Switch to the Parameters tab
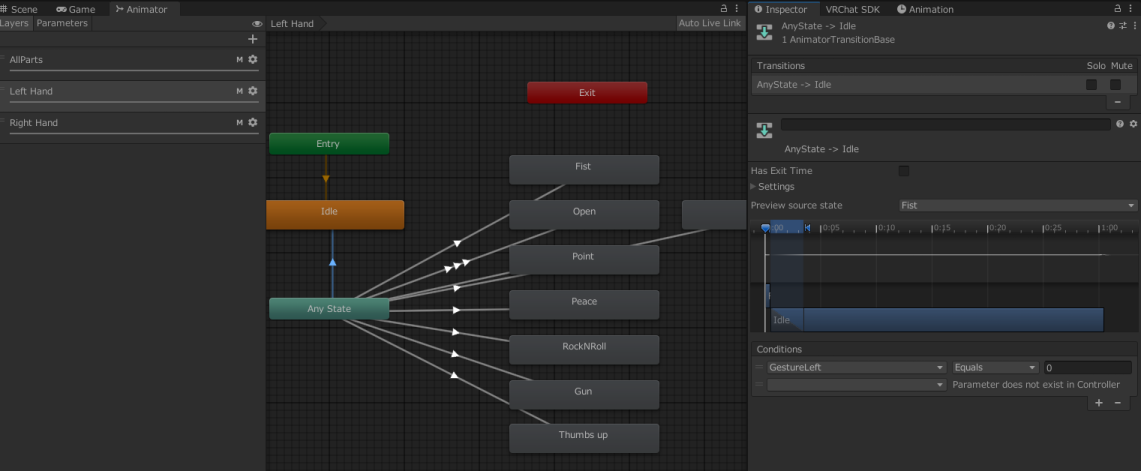The height and width of the screenshot is (471, 1141). point(62,23)
